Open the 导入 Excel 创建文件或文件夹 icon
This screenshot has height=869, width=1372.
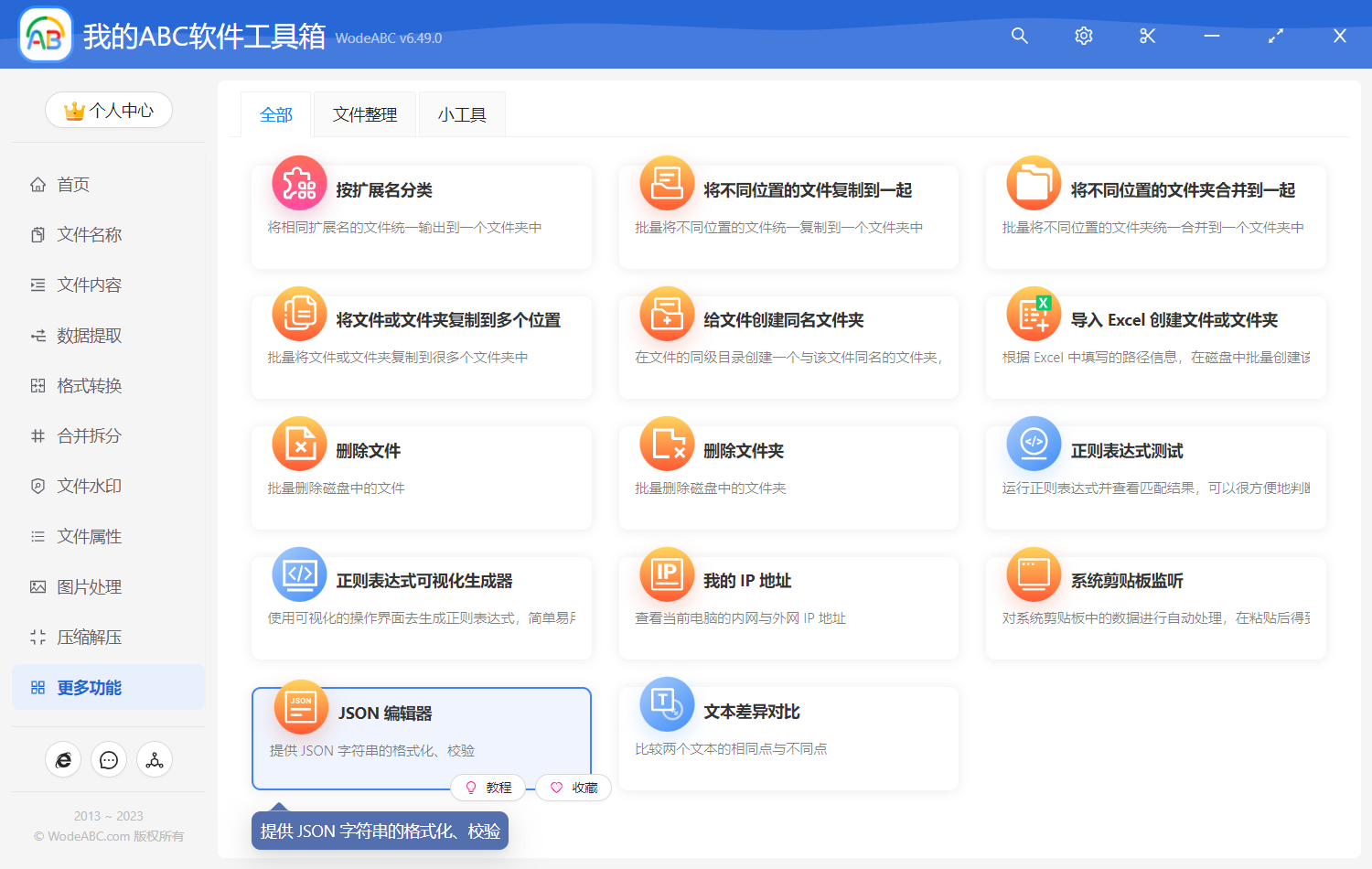click(1034, 314)
